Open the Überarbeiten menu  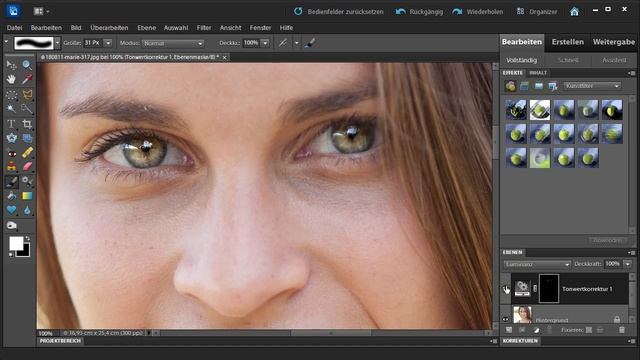click(x=109, y=28)
